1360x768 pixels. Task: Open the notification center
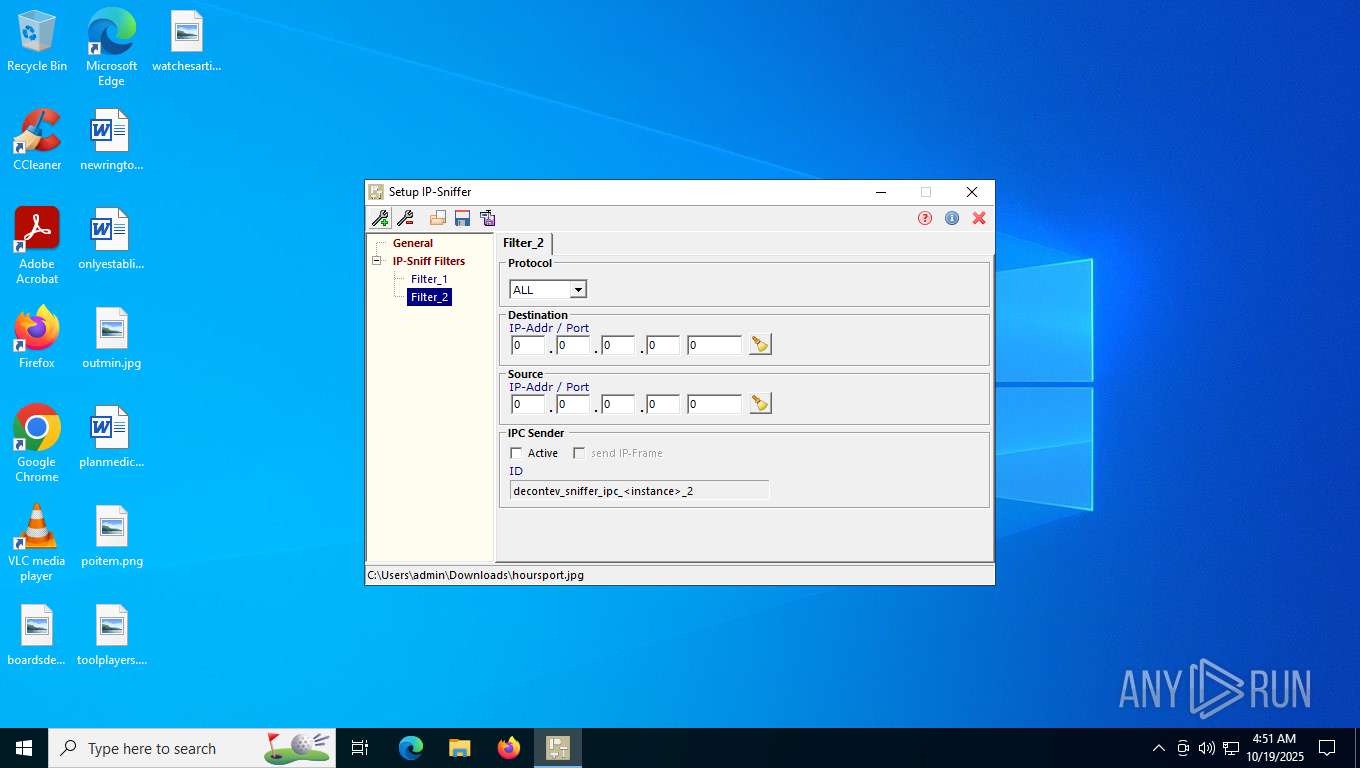[x=1327, y=748]
